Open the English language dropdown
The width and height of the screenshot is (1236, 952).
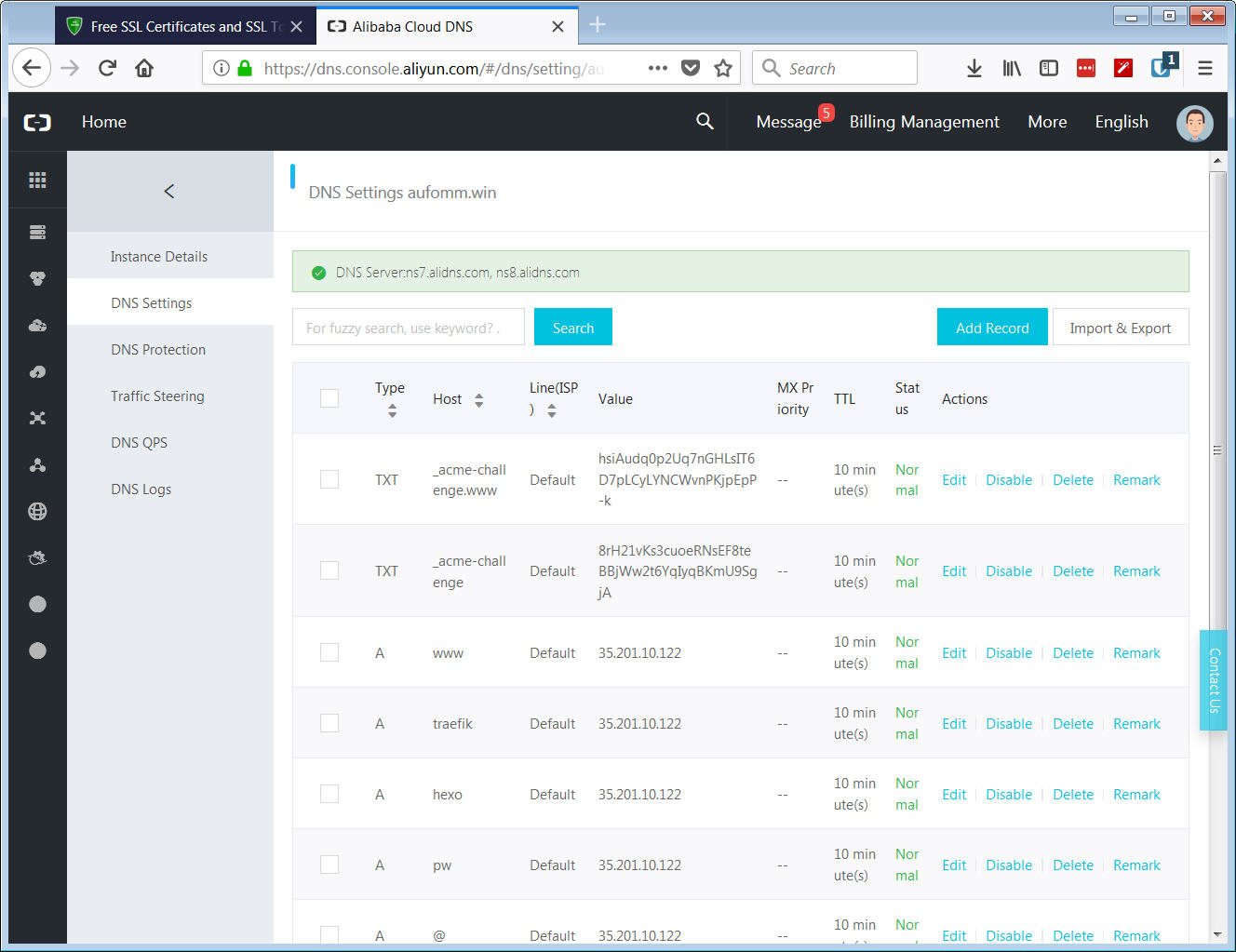pyautogui.click(x=1121, y=122)
